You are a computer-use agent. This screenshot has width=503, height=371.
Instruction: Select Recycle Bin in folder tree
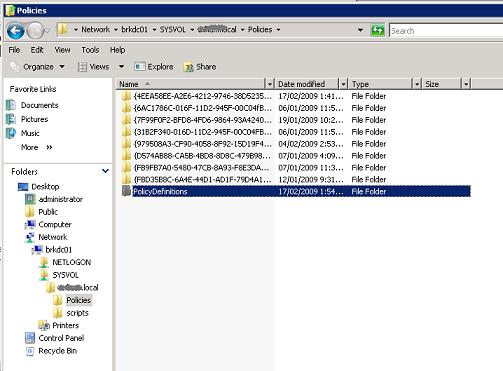(57, 351)
